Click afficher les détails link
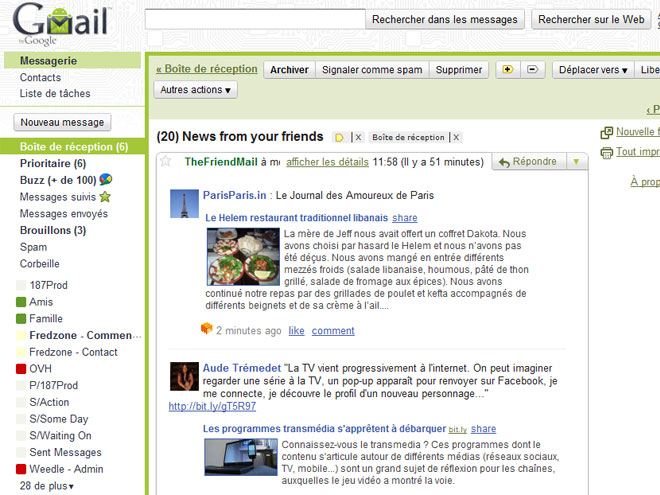This screenshot has height=495, width=660. click(x=327, y=162)
